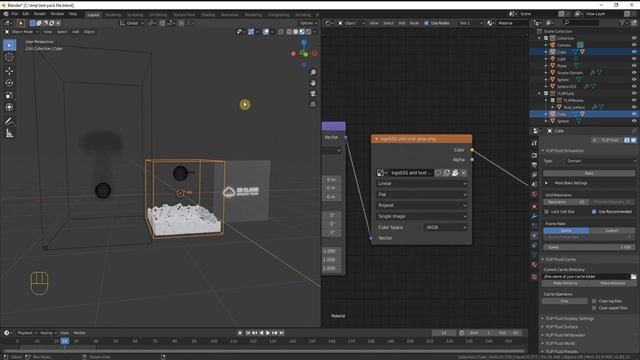Toggle Use Recommended checkbox
The width and height of the screenshot is (640, 360).
tap(594, 212)
